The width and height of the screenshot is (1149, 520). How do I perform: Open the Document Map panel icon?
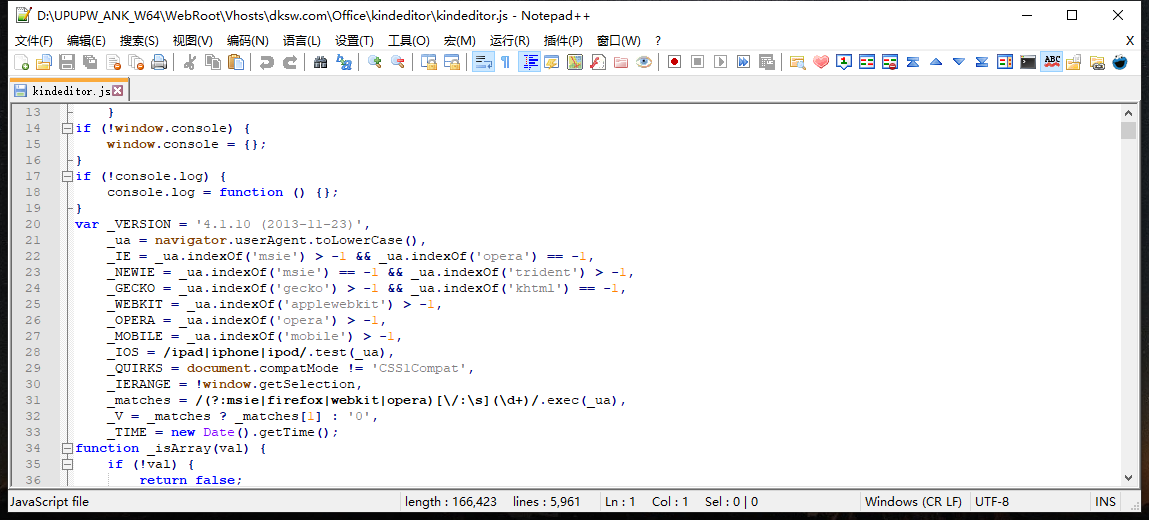(574, 62)
